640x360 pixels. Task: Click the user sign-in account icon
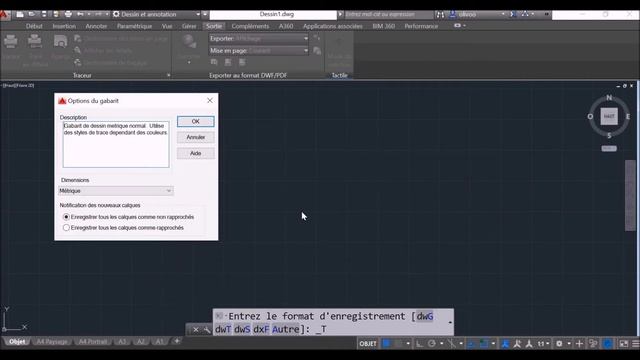452,14
